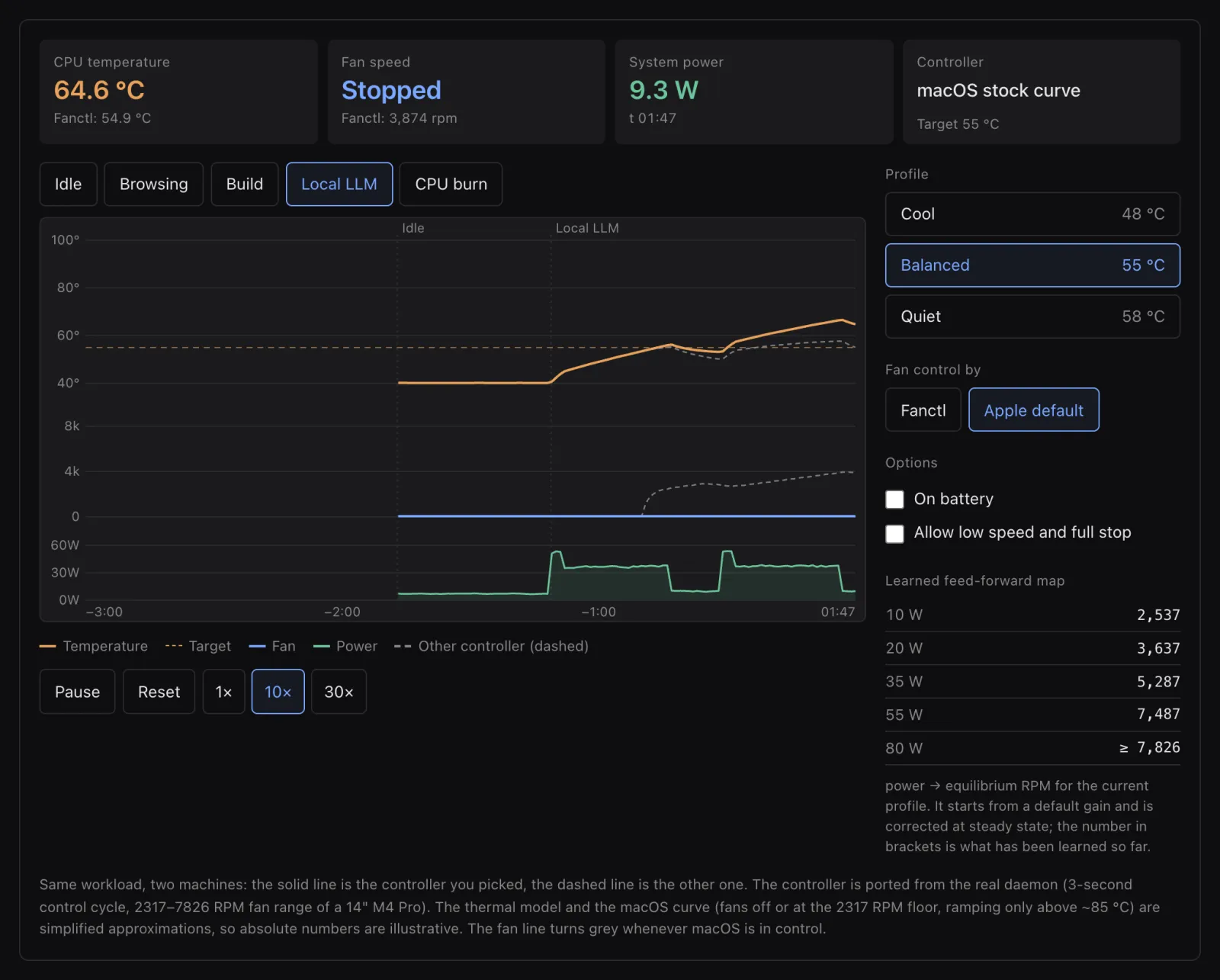Pause the simulation
The image size is (1220, 980).
coord(77,692)
